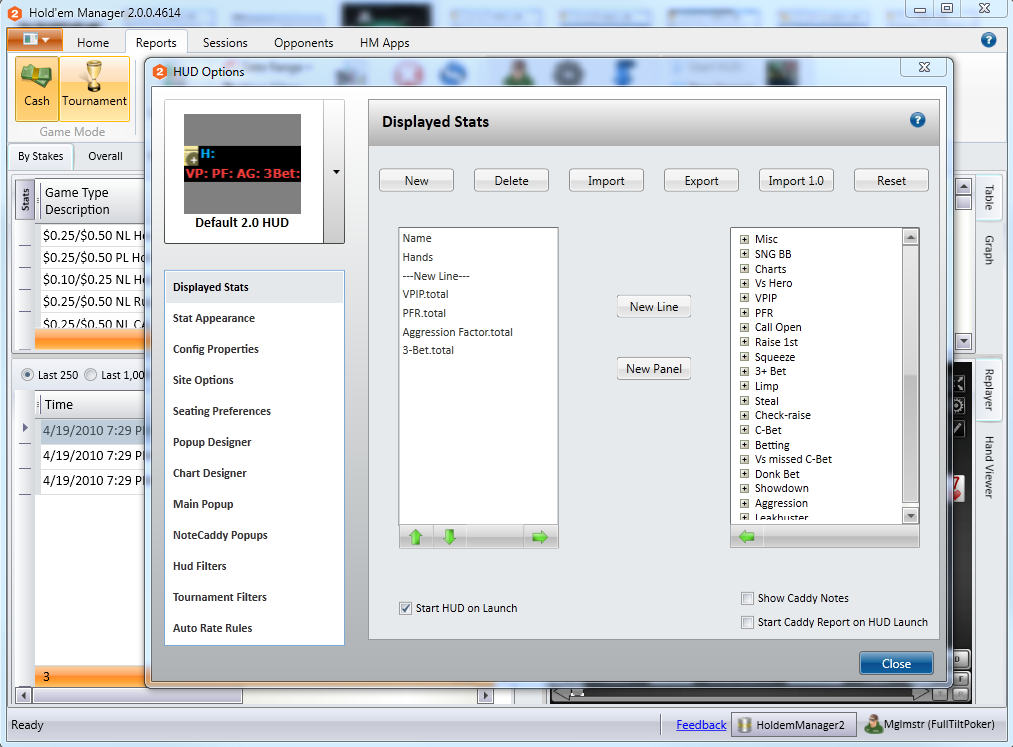This screenshot has height=747, width=1013.
Task: Click the Import button
Action: click(606, 181)
